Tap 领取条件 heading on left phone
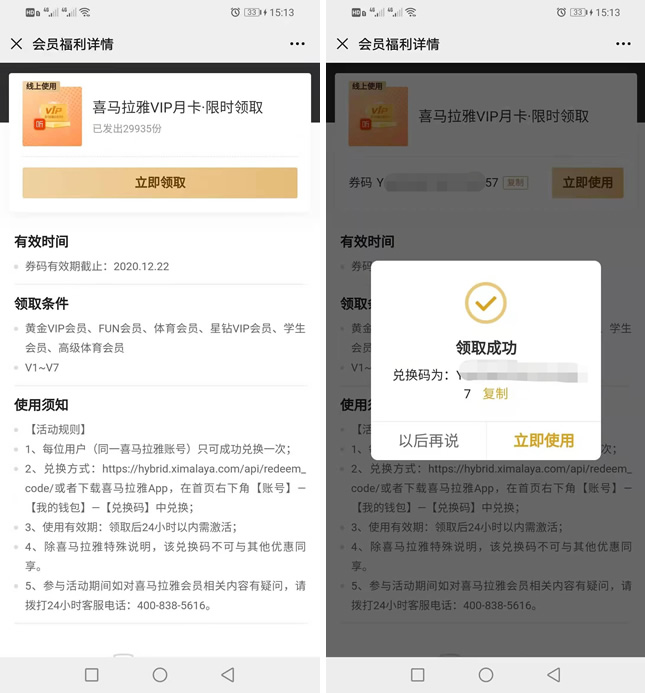 pyautogui.click(x=41, y=304)
